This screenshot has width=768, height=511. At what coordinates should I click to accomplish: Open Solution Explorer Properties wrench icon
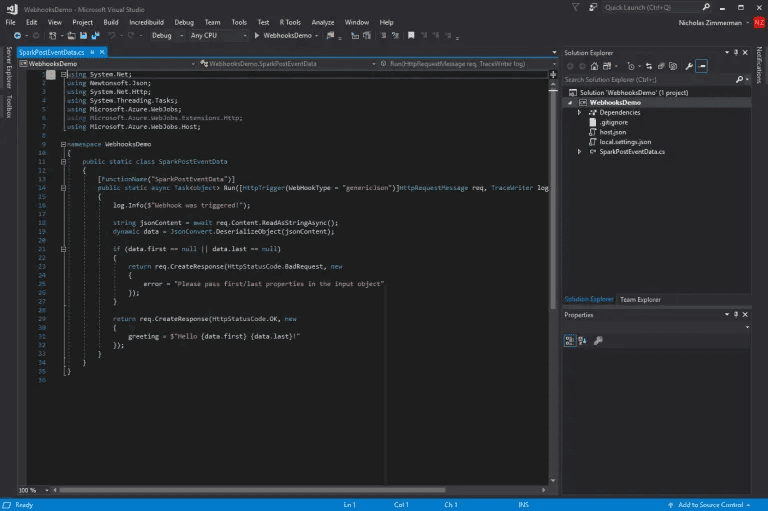[689, 67]
